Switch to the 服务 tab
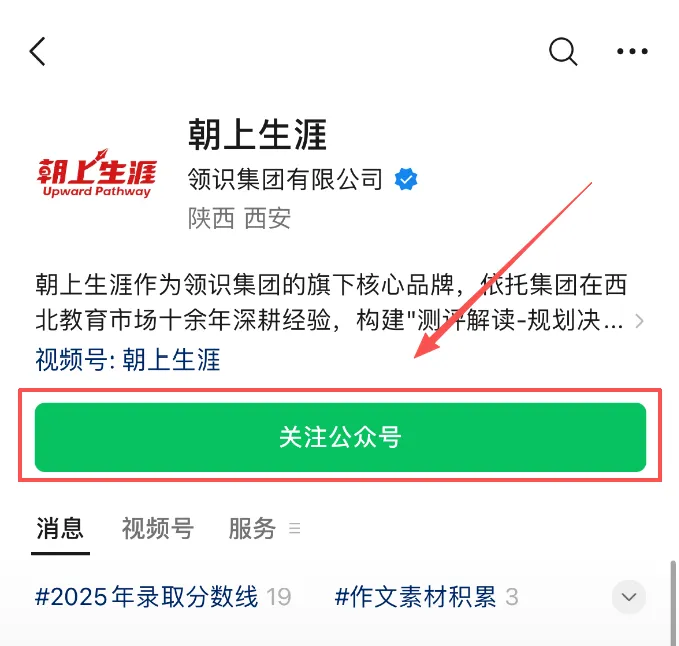Viewport: 679px width, 646px height. click(252, 528)
